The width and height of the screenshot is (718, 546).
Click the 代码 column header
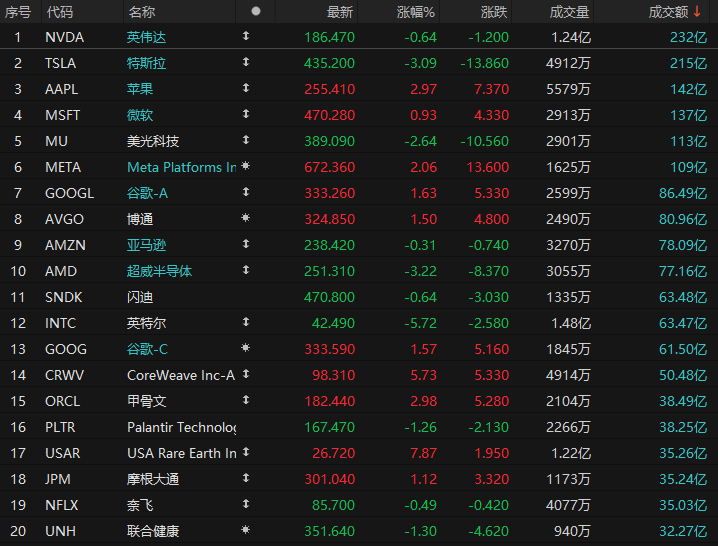60,11
